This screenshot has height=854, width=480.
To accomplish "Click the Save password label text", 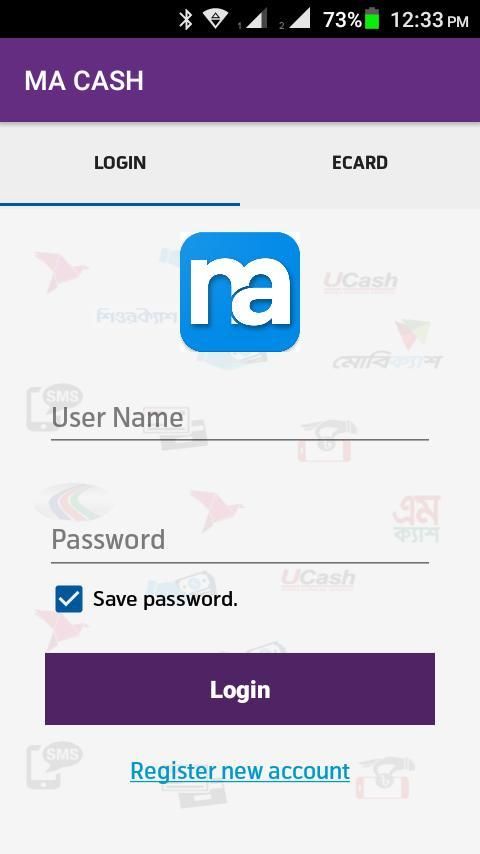I will pos(165,599).
